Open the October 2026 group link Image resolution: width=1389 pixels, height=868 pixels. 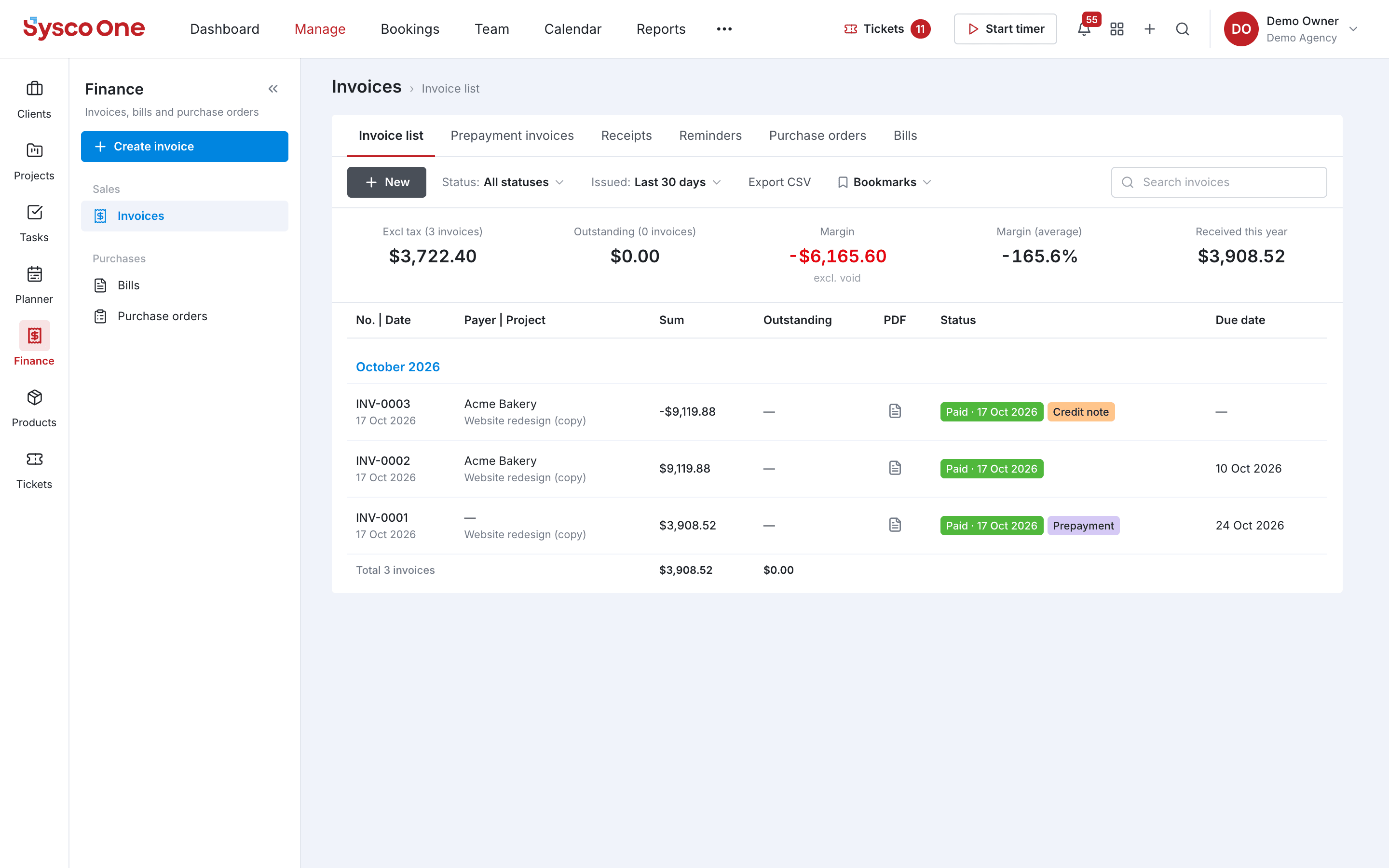click(398, 367)
